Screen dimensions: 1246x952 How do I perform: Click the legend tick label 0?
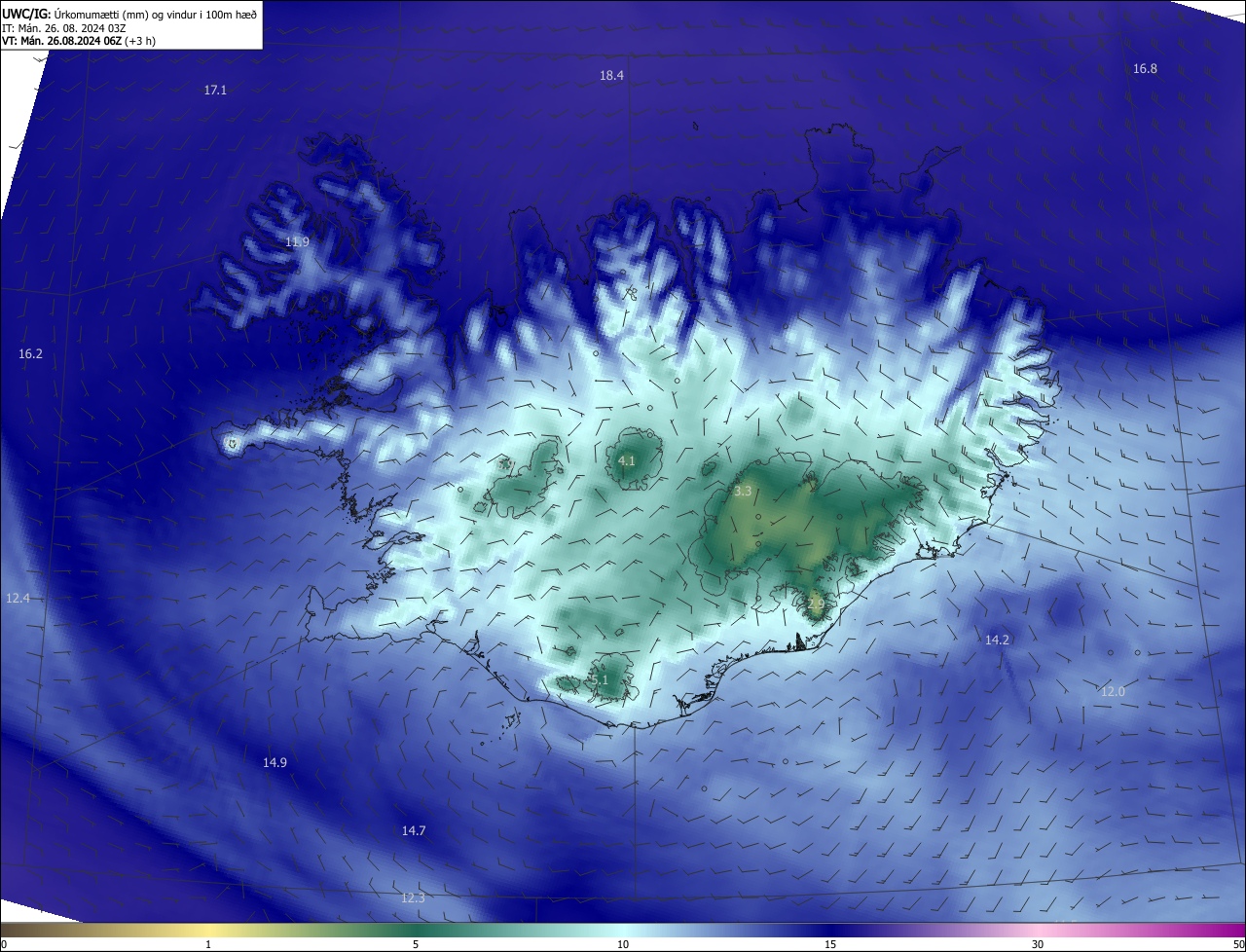(x=3, y=944)
